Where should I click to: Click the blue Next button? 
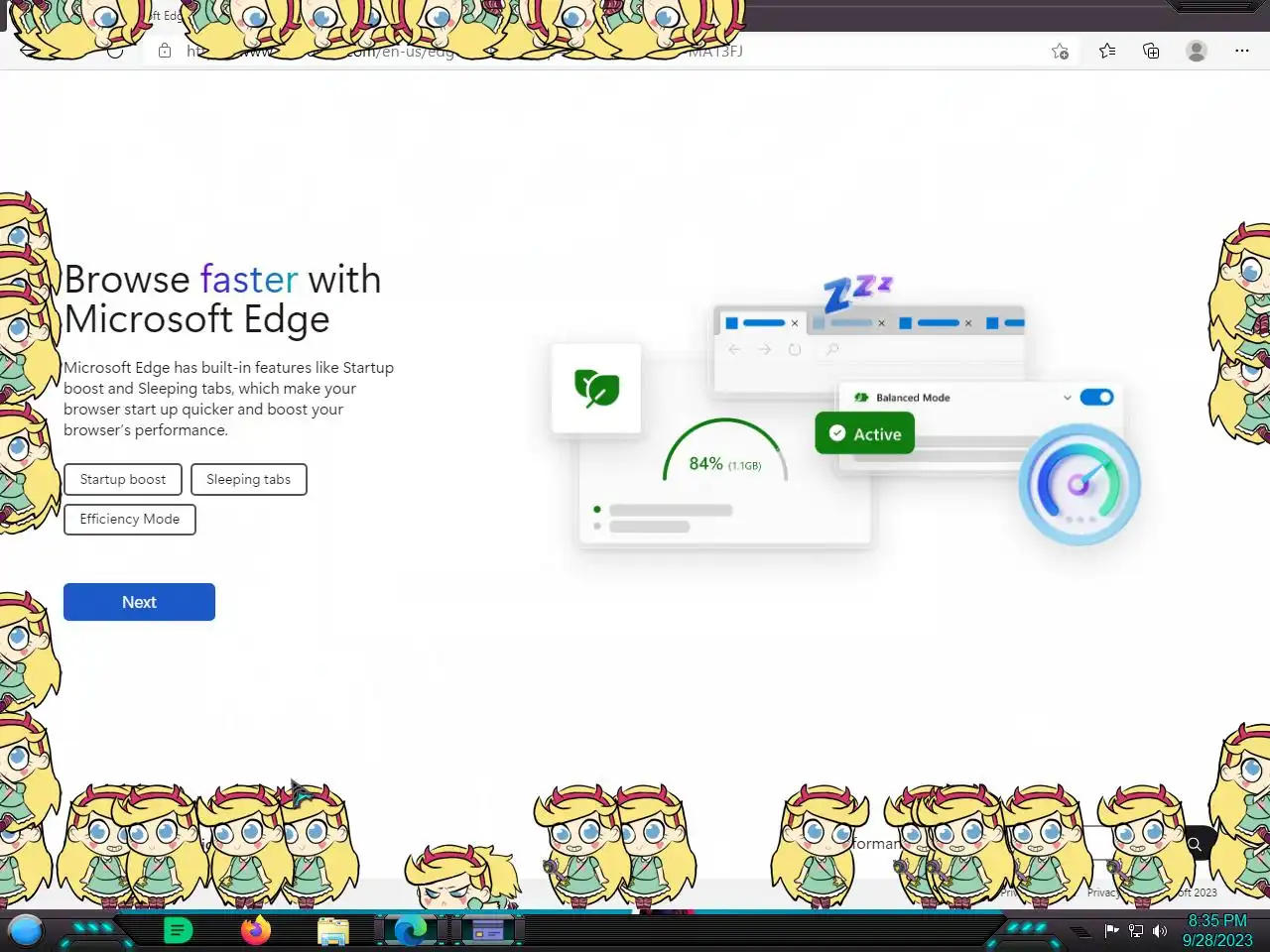click(x=139, y=602)
